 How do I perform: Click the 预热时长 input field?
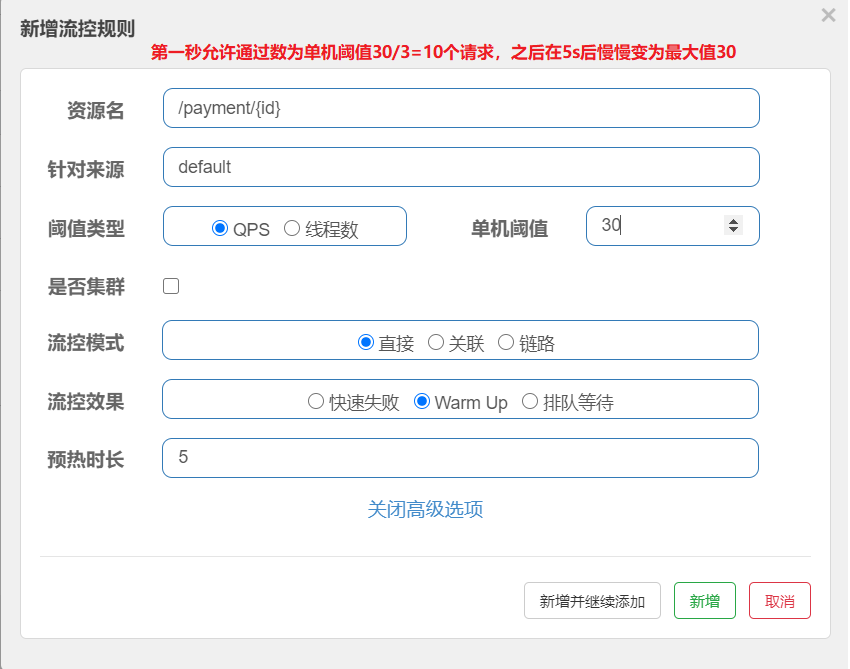click(x=460, y=458)
